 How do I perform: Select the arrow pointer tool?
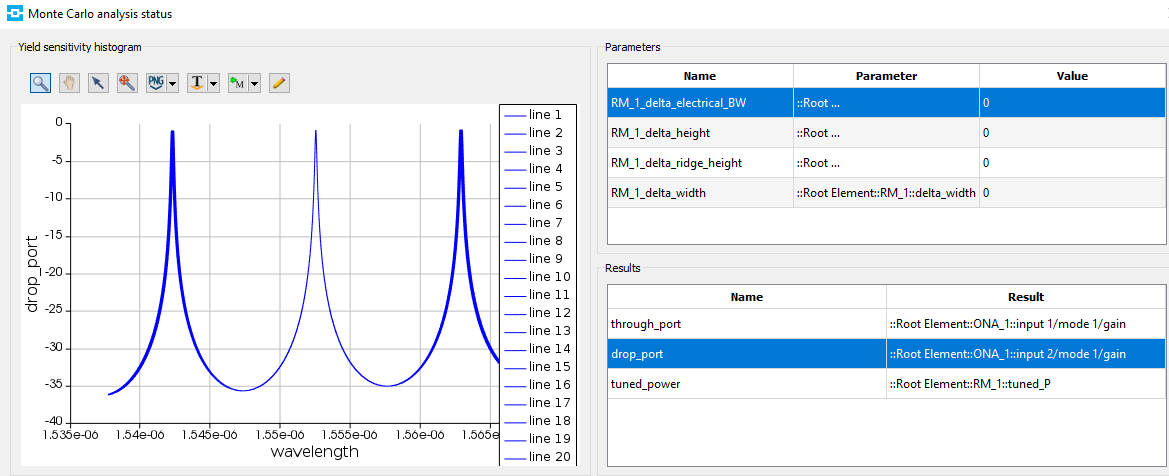(x=98, y=83)
